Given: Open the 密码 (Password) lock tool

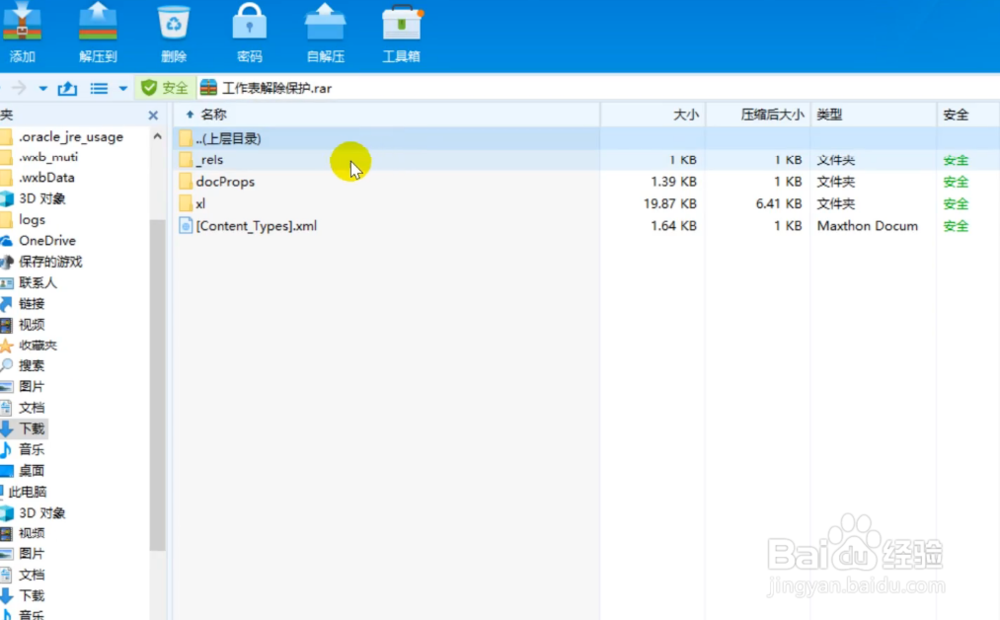Looking at the screenshot, I should click(249, 32).
